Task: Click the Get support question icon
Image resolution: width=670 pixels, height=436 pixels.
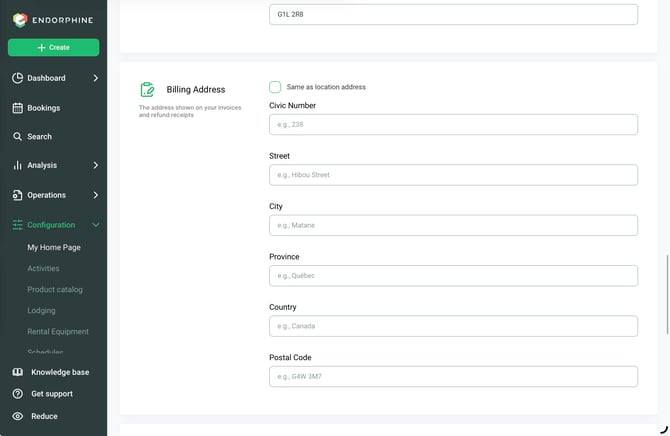Action: click(x=18, y=394)
